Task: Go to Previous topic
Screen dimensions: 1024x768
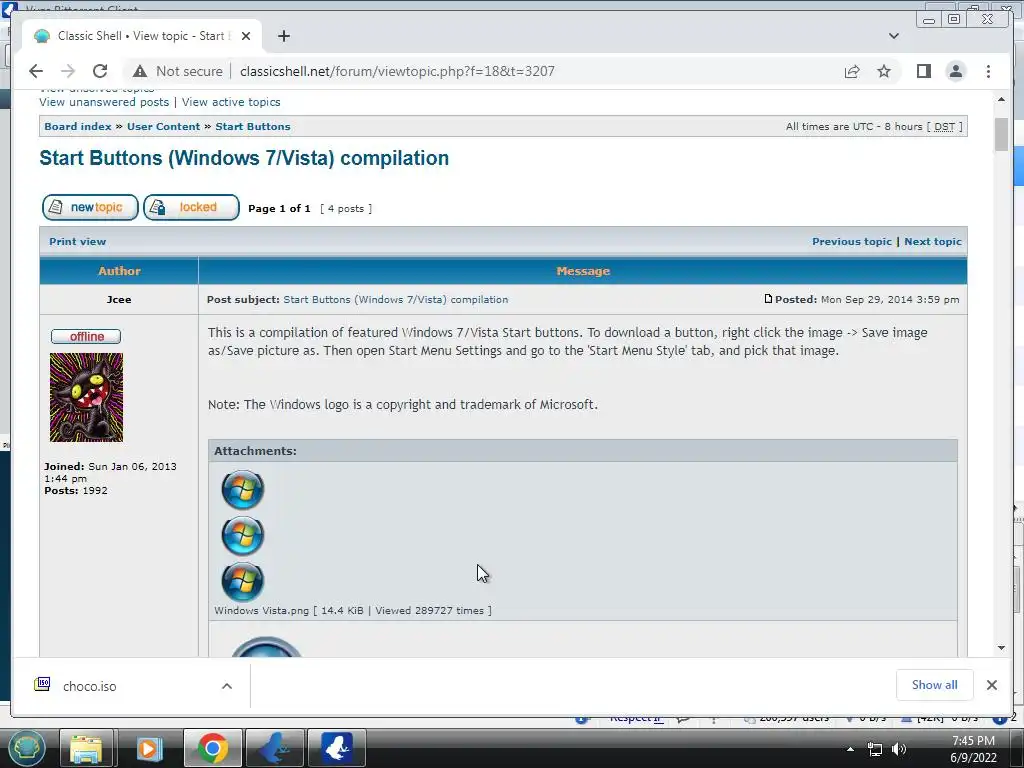Action: pos(852,242)
